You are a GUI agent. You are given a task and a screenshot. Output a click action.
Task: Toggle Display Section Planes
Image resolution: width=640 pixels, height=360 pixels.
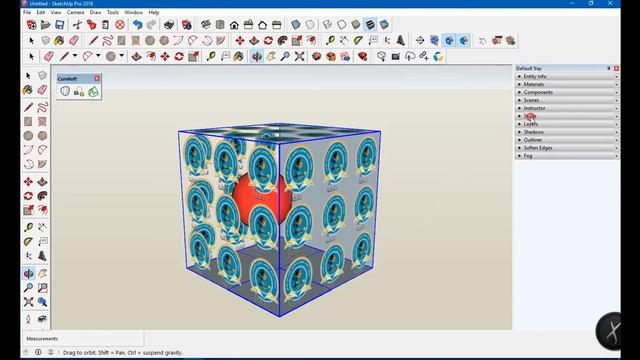tap(434, 40)
